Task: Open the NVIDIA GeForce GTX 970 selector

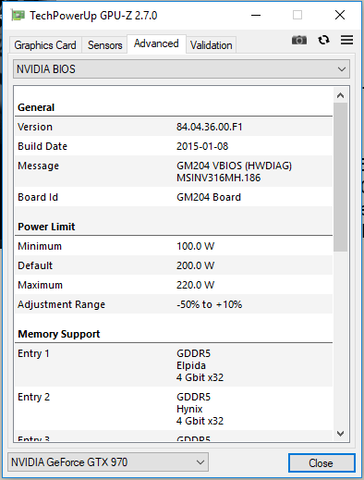Action: tap(108, 462)
